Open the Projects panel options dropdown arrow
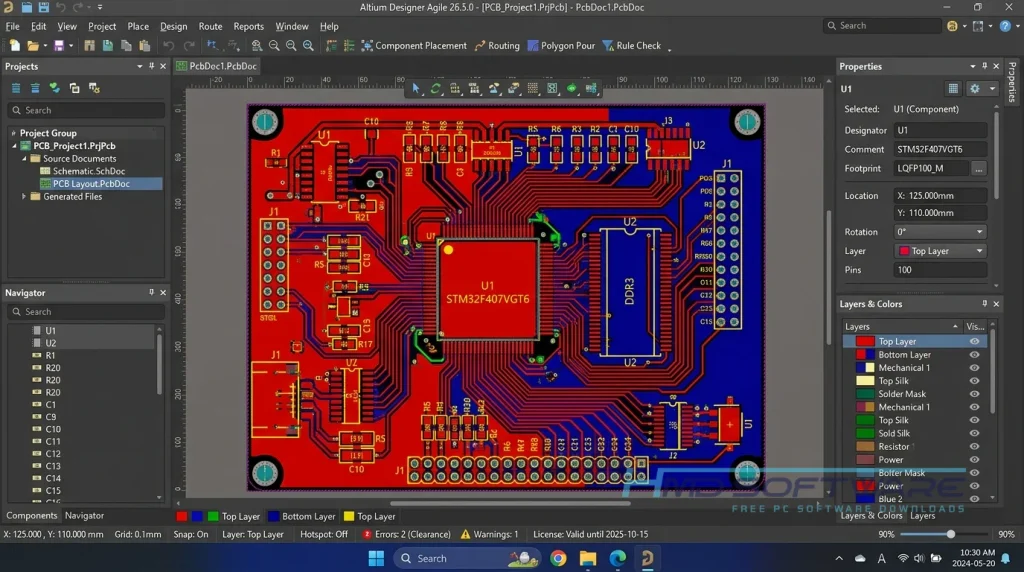 140,66
